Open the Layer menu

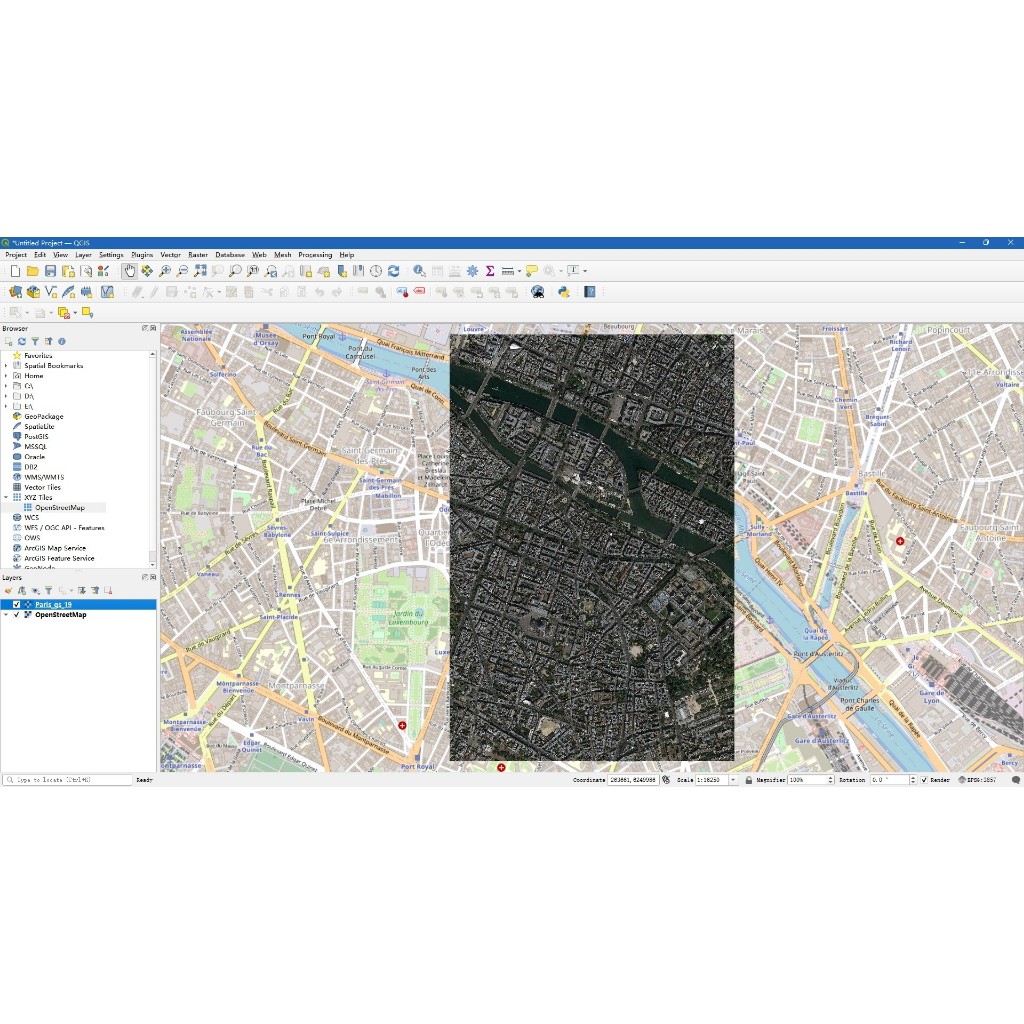83,255
